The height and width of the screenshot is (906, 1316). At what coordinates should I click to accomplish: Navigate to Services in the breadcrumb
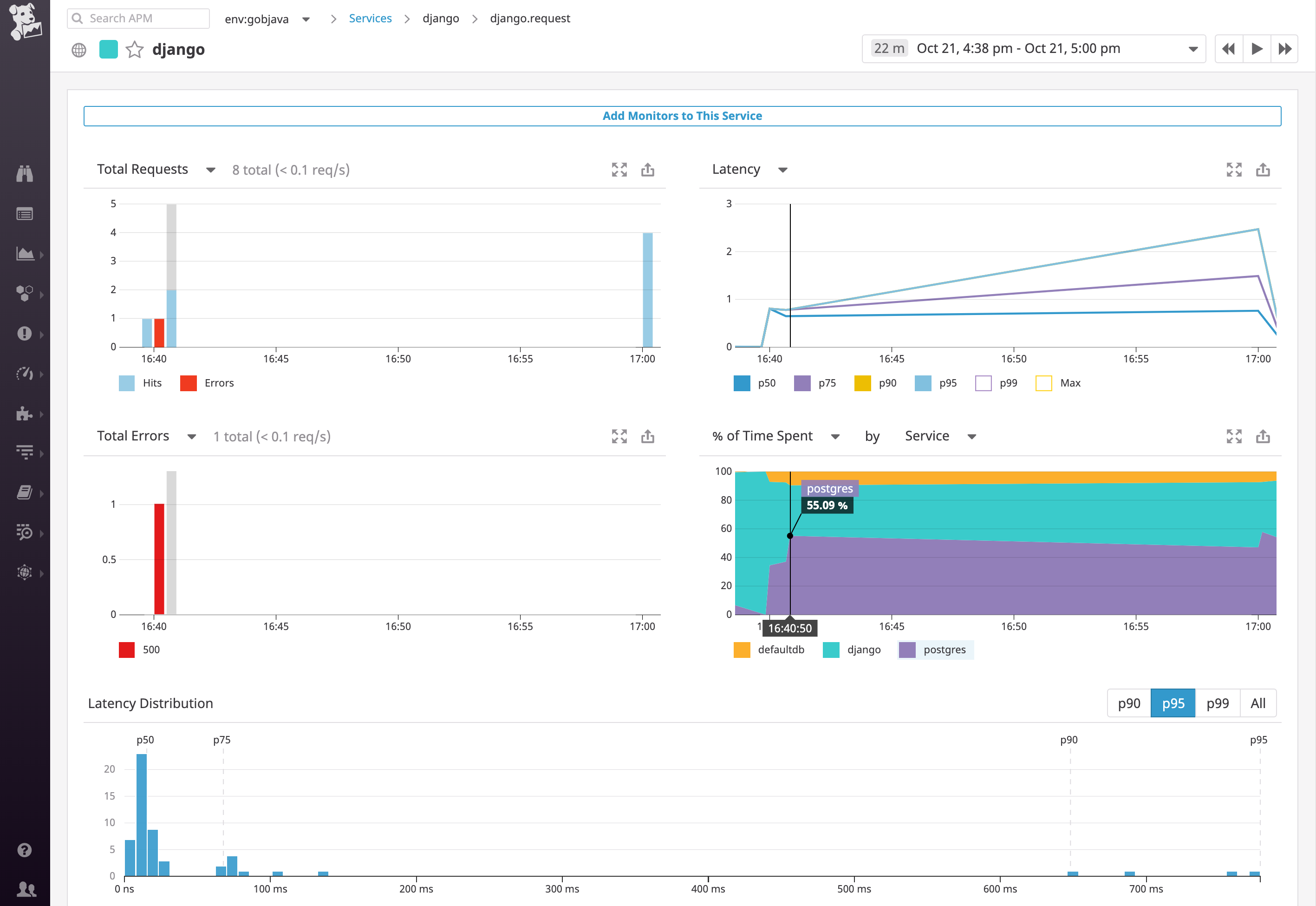pyautogui.click(x=371, y=18)
